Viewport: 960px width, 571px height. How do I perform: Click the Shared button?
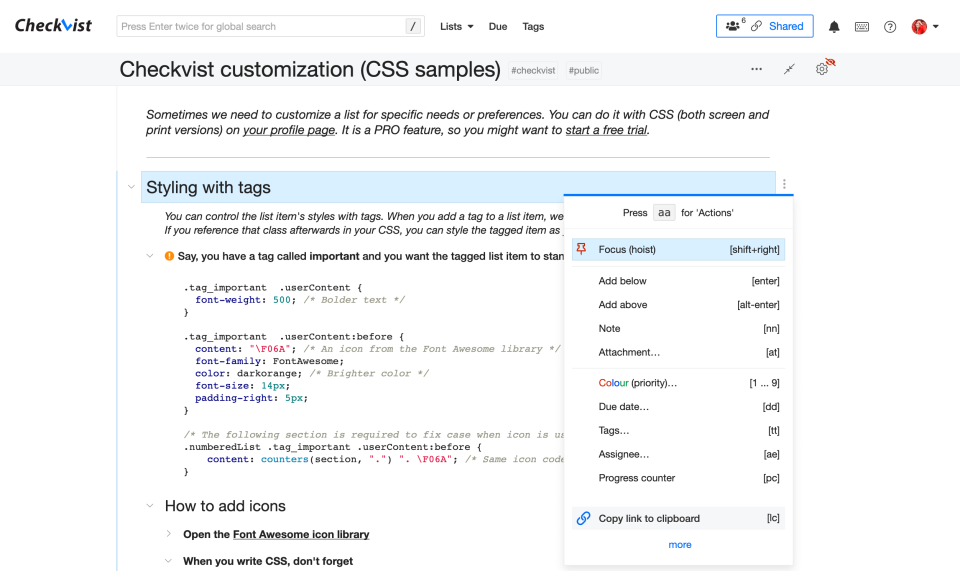coord(765,26)
